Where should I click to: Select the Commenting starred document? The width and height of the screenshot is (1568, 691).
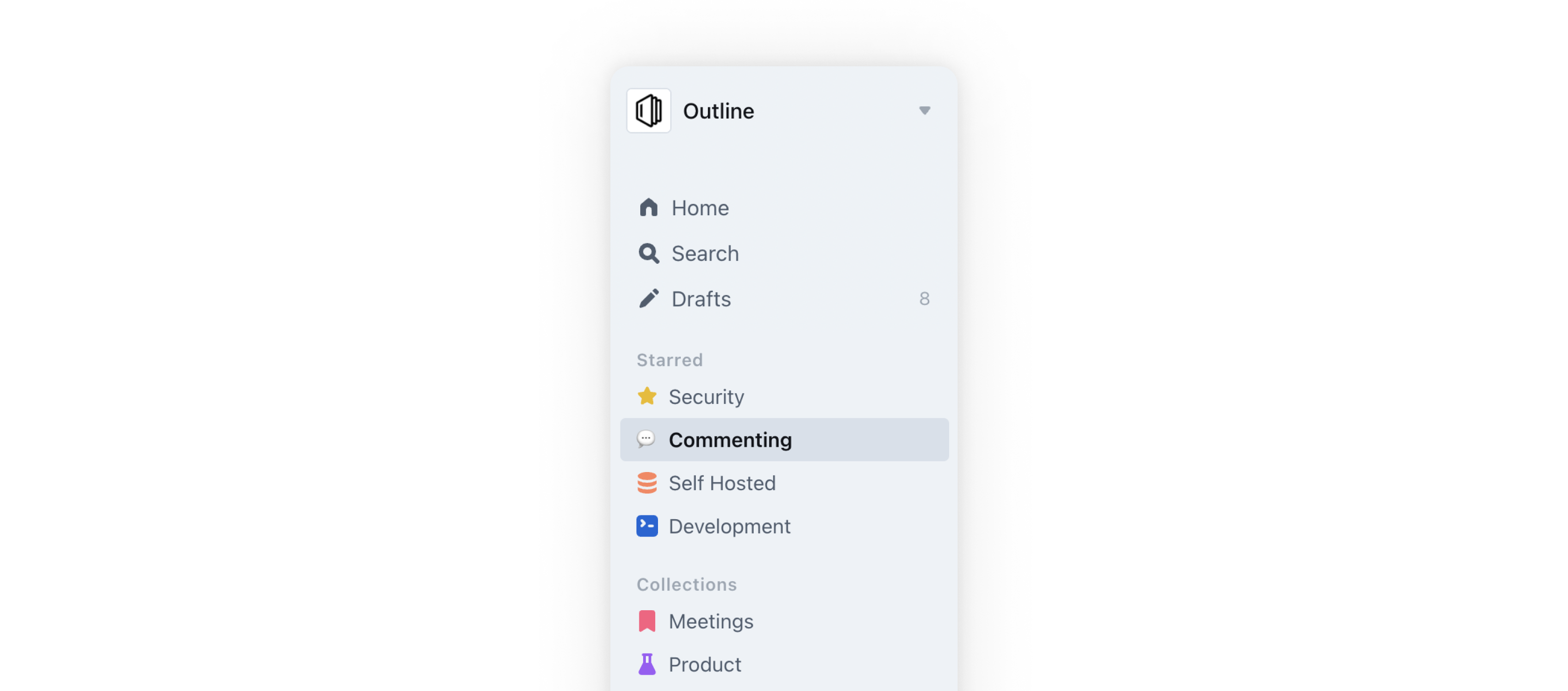pos(730,439)
